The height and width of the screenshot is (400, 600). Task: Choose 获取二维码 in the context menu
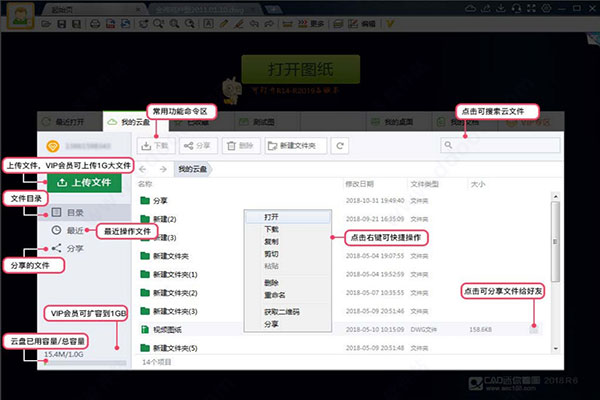(x=288, y=312)
